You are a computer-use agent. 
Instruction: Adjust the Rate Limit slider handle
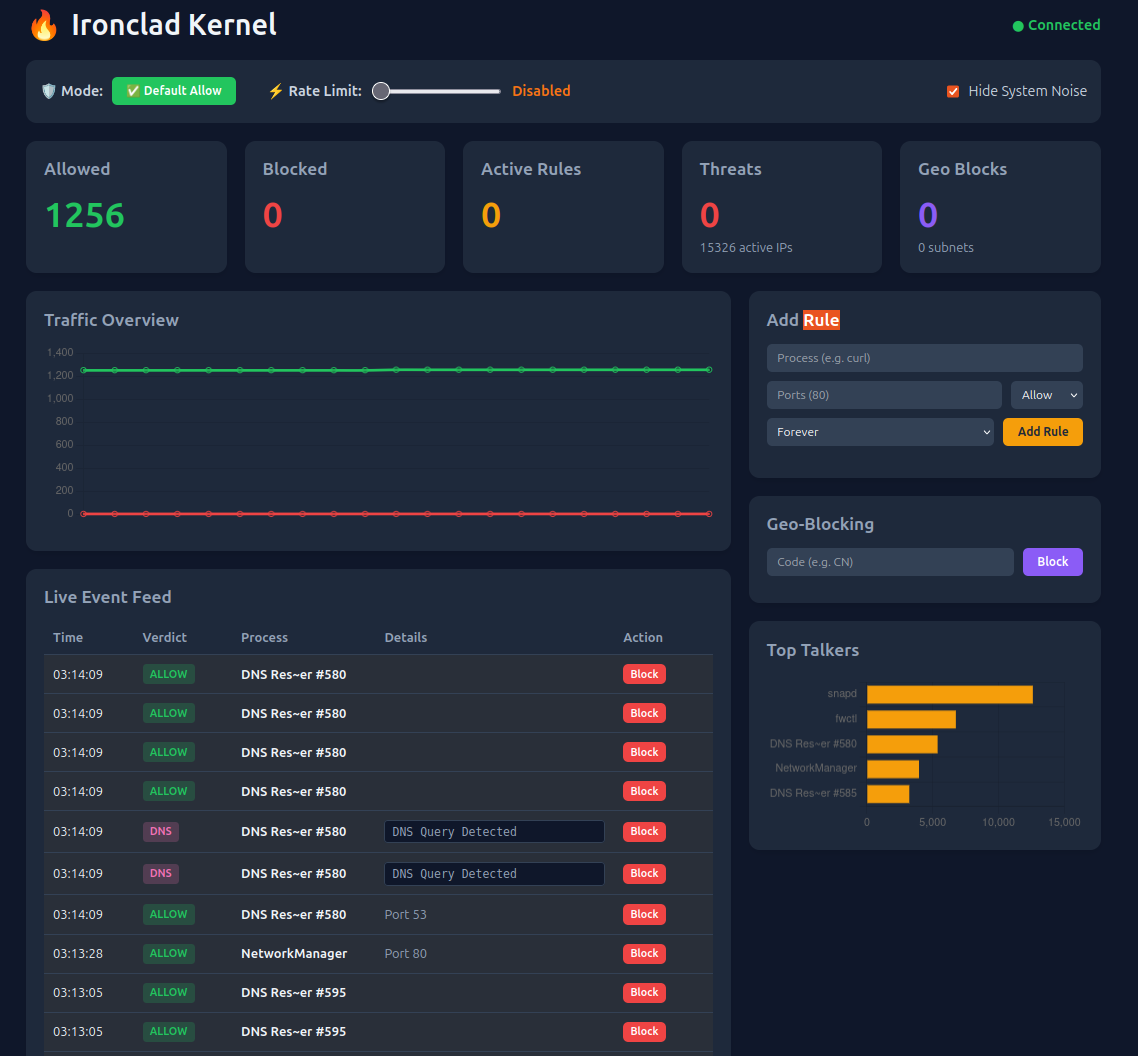coord(380,90)
